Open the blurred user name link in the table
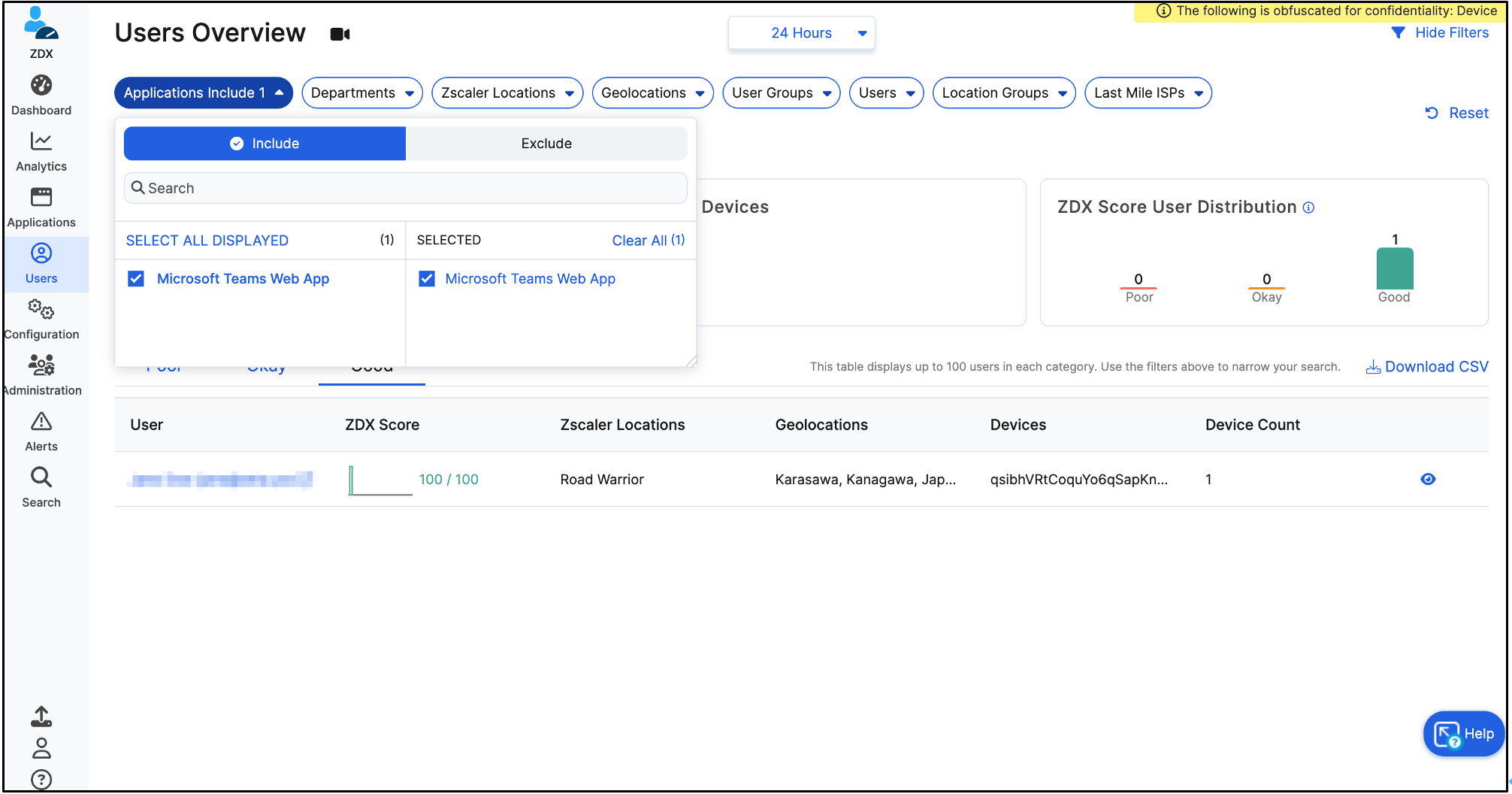The image size is (1512, 794). pos(222,480)
